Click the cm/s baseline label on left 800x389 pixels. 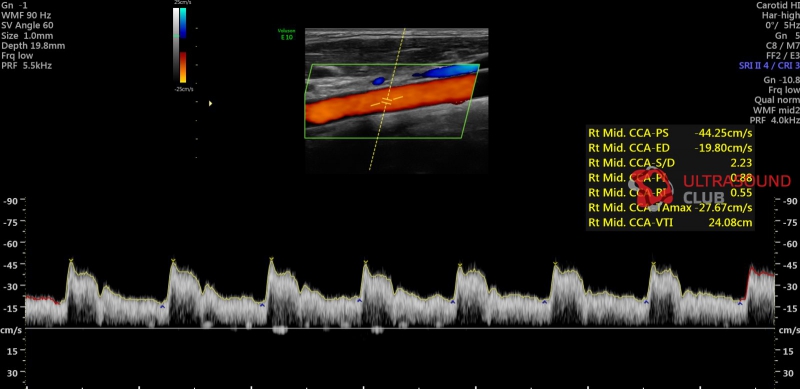[x=11, y=330]
